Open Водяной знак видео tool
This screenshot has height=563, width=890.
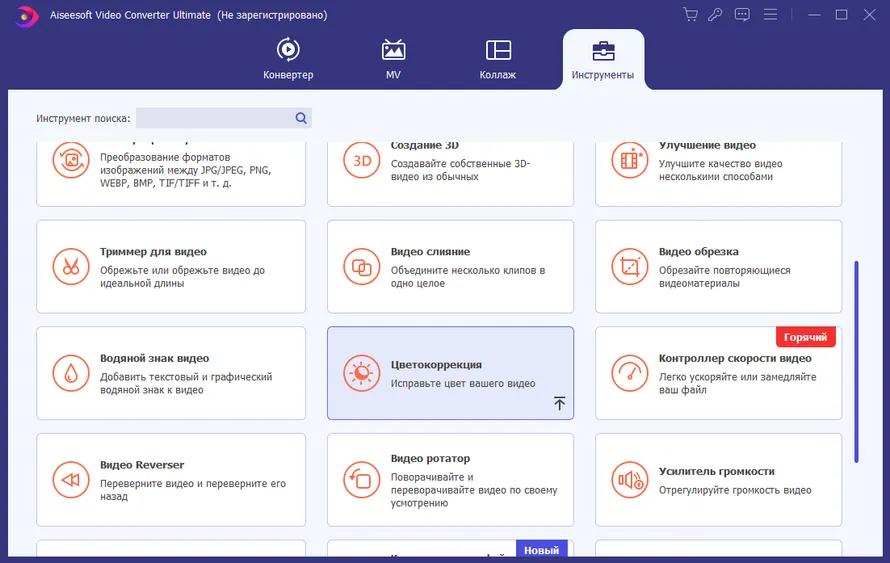[171, 373]
